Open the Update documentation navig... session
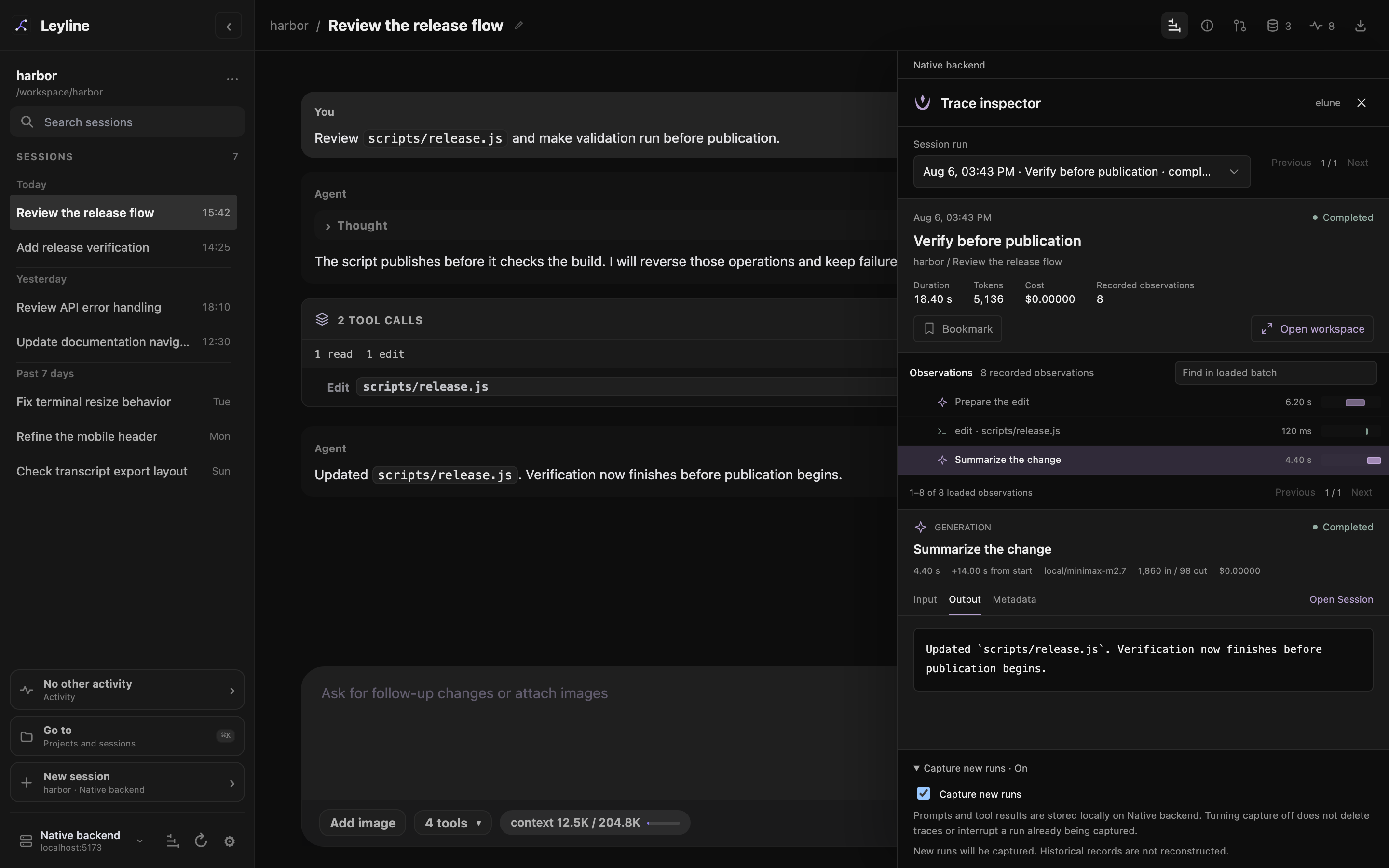 pyautogui.click(x=123, y=342)
